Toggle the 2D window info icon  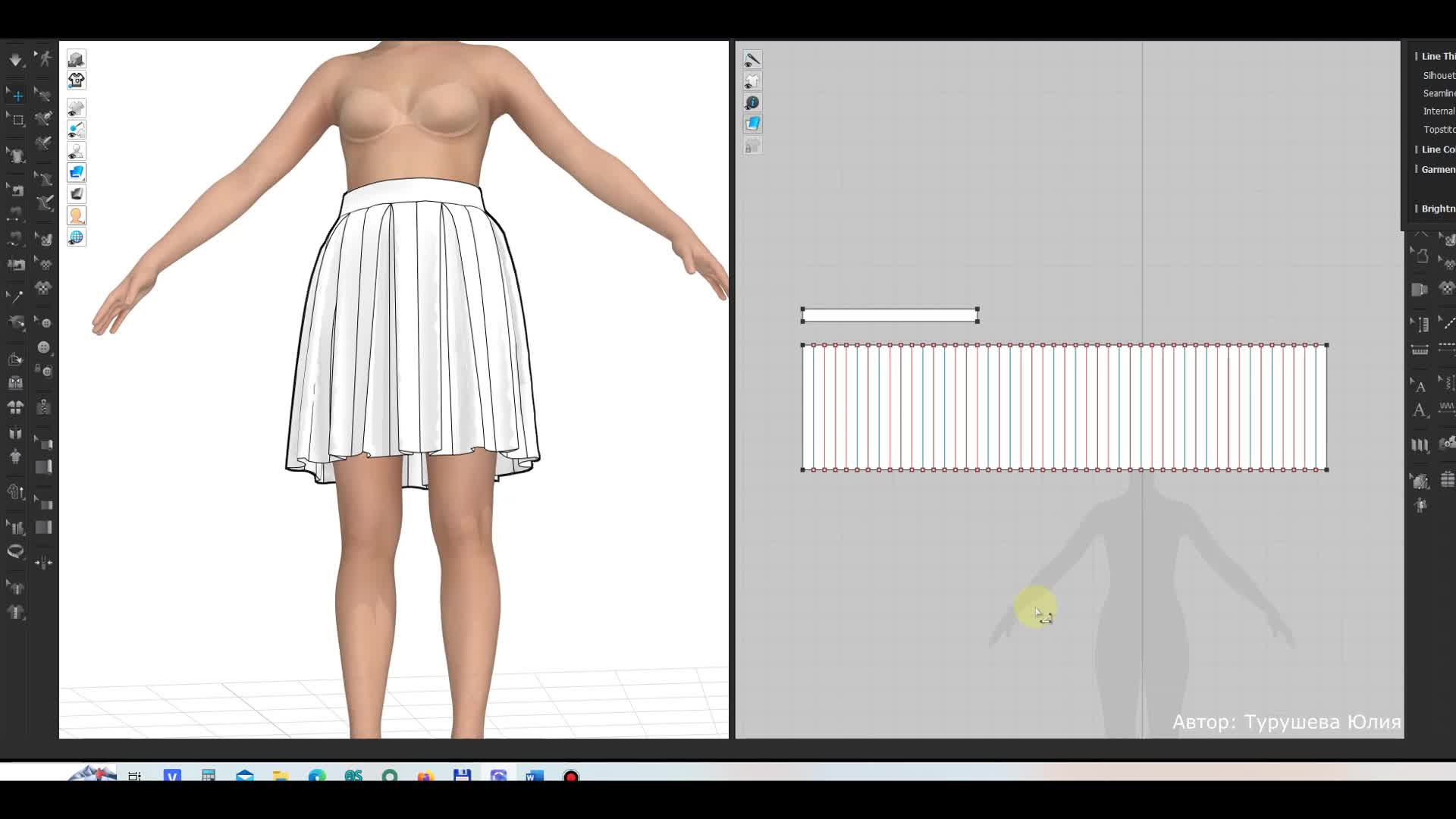pos(752,102)
